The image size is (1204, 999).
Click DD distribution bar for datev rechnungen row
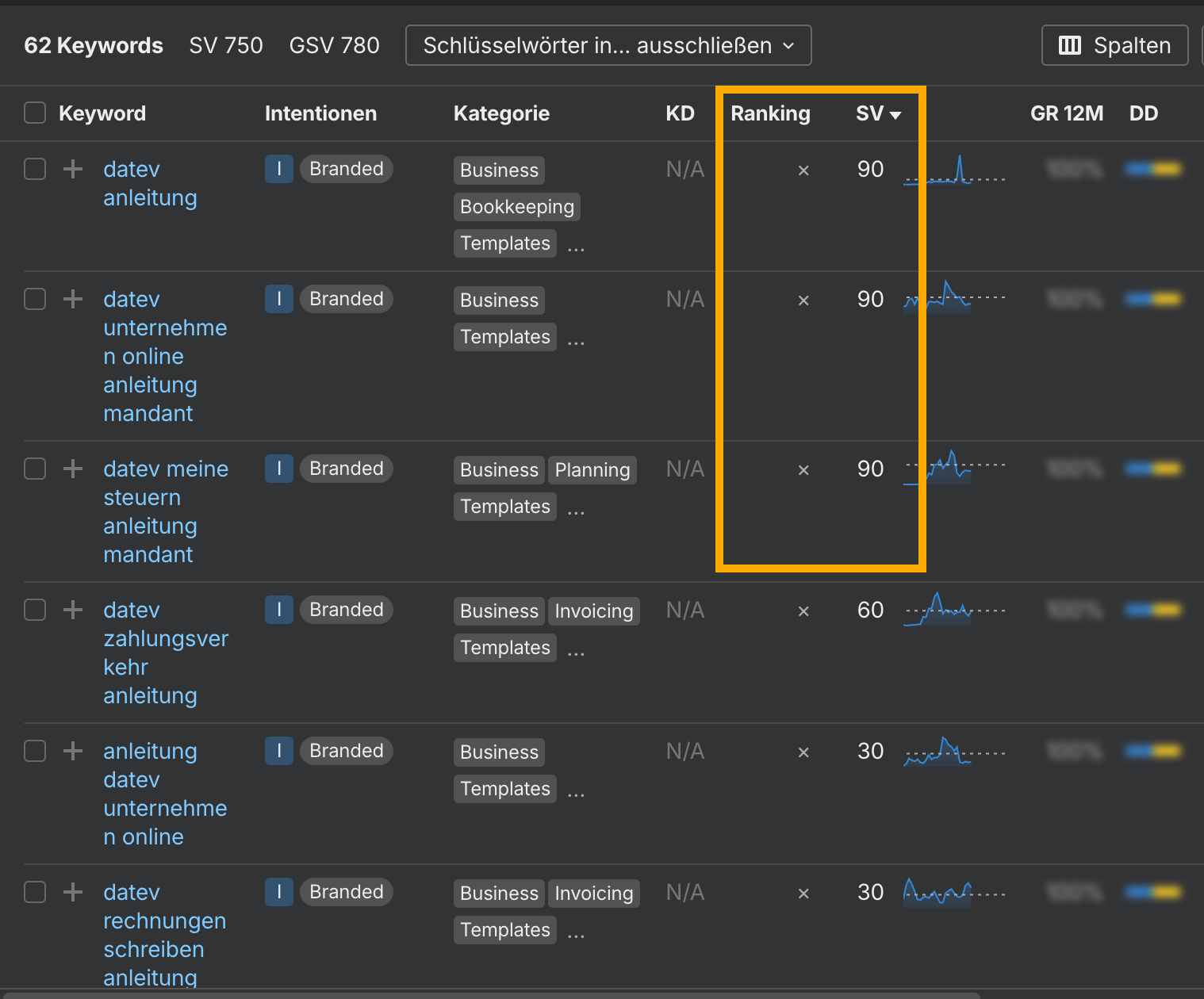[x=1153, y=892]
